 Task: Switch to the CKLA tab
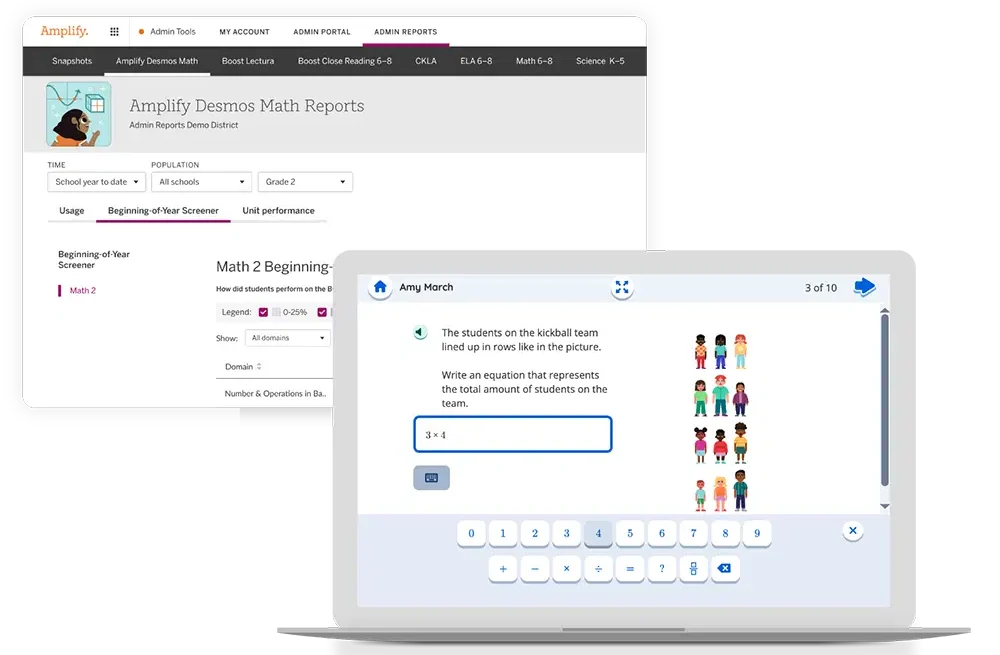coord(426,61)
